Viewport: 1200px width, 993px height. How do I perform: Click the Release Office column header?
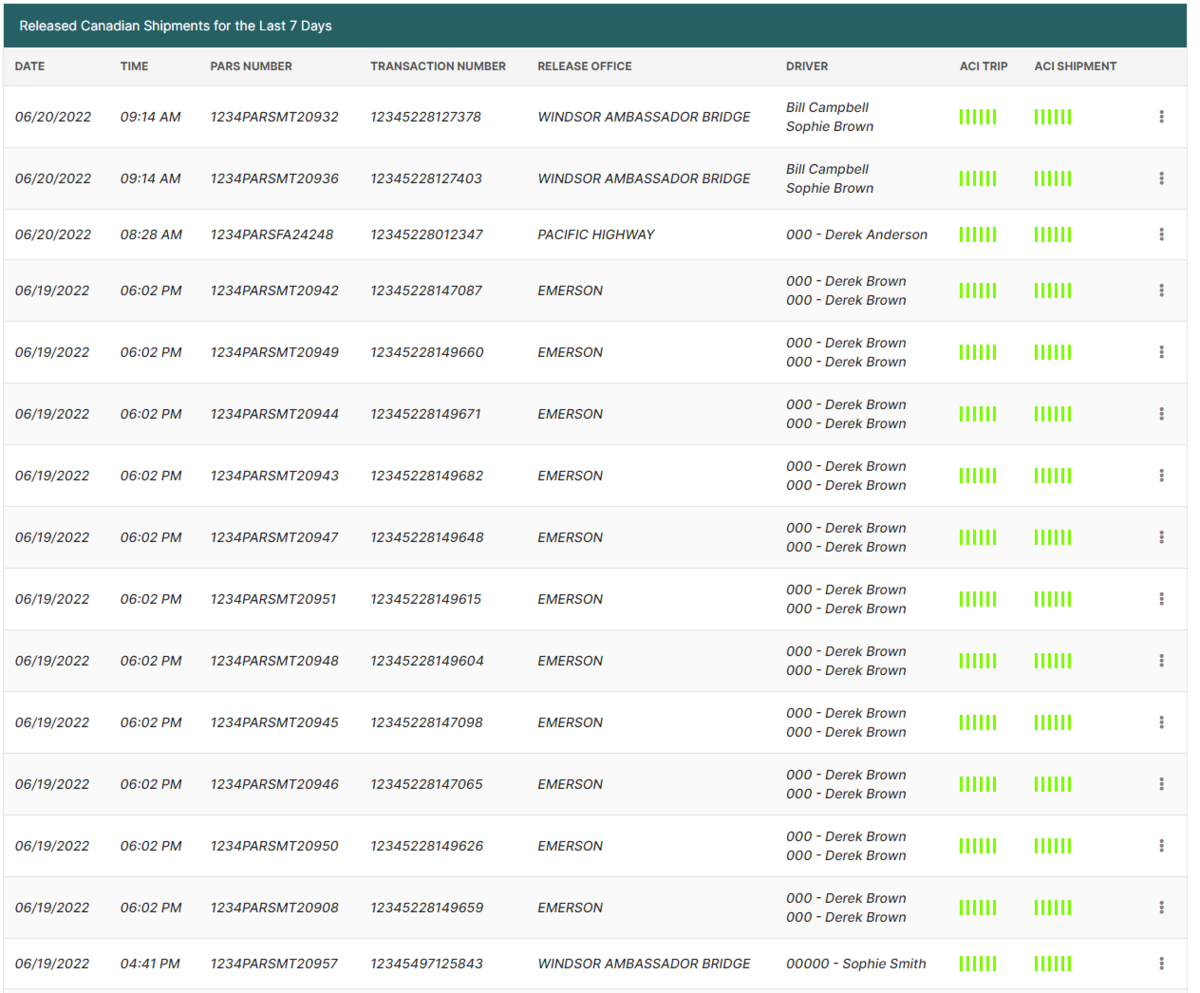(584, 67)
